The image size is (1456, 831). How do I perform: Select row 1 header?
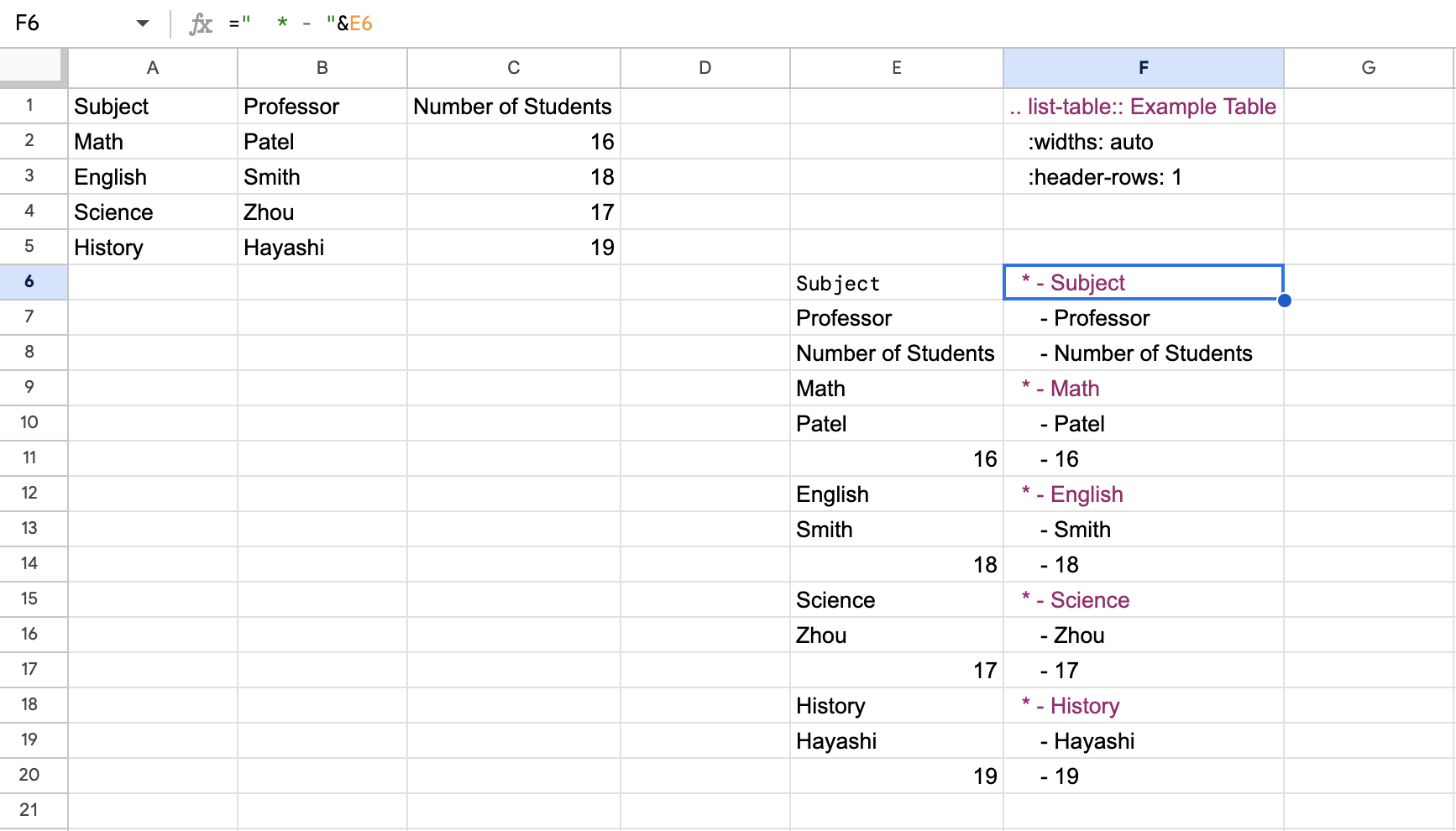point(34,106)
